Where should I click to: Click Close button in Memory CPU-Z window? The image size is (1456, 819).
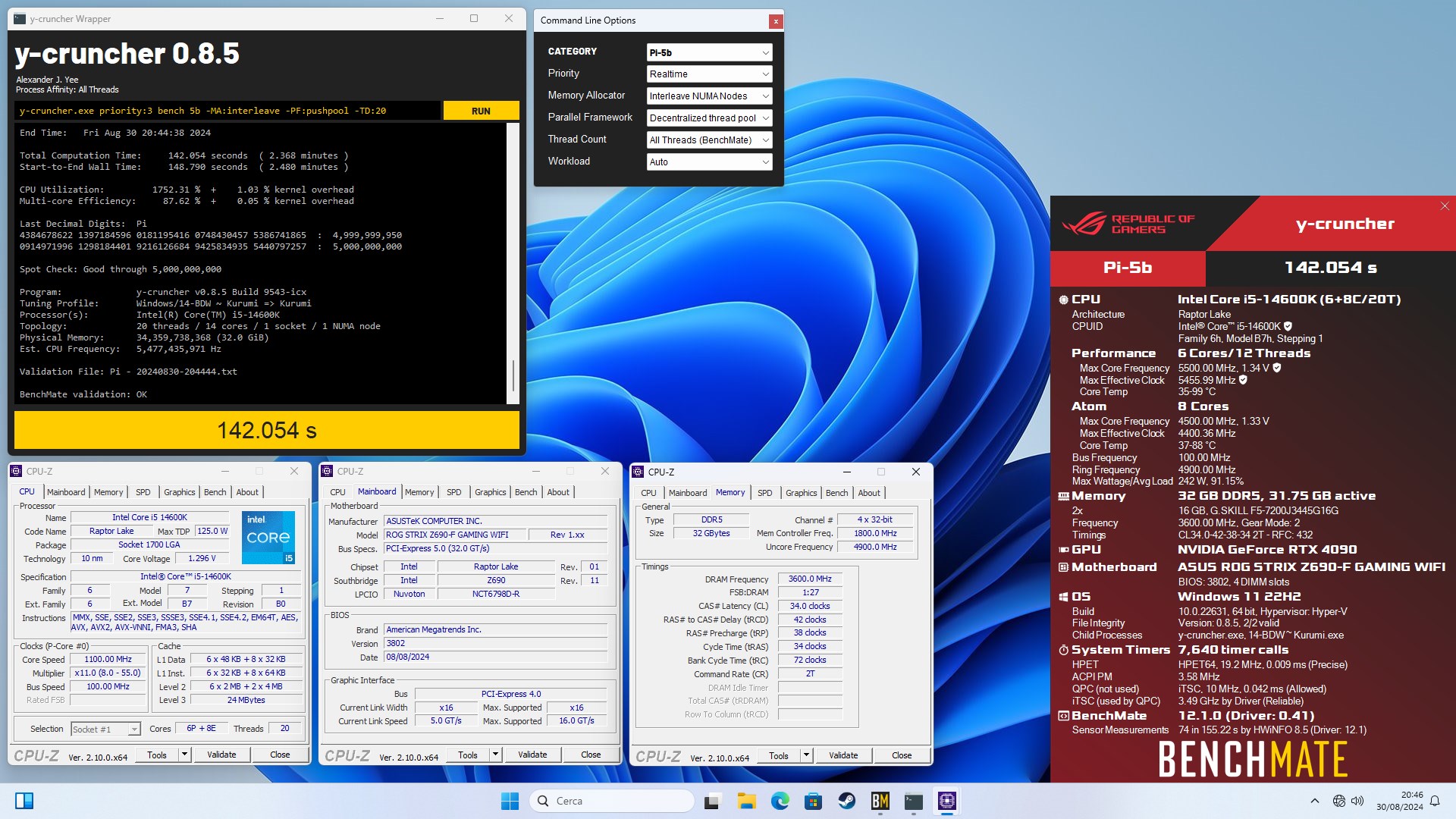pos(902,755)
